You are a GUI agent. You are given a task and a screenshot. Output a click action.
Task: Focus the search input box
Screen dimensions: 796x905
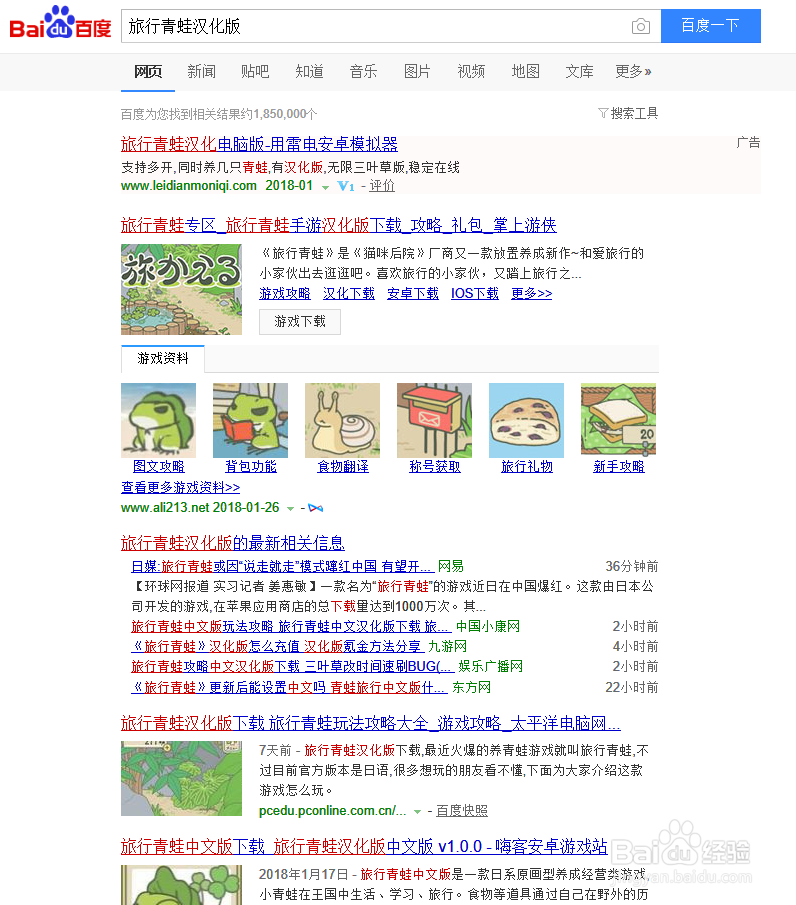point(375,26)
